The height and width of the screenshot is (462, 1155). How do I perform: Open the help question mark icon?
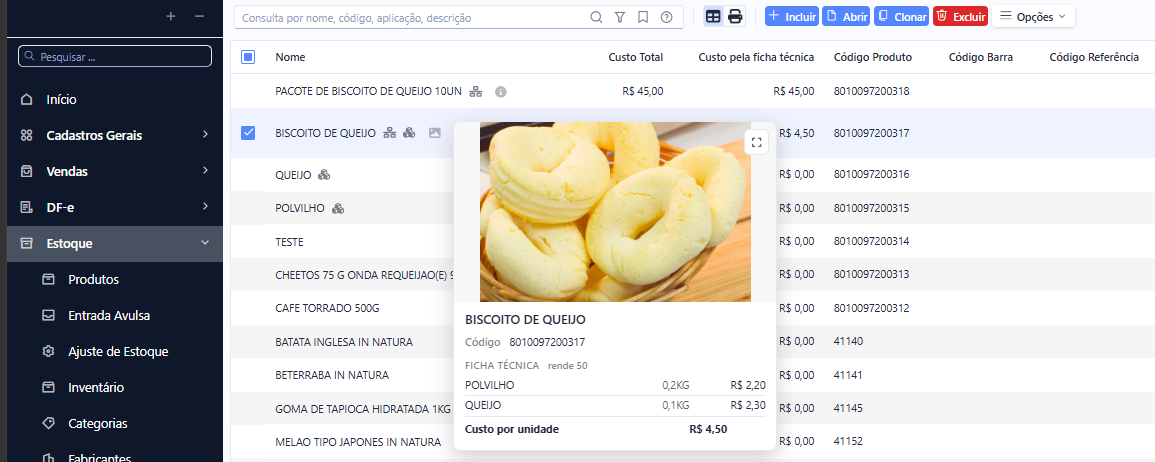click(667, 18)
